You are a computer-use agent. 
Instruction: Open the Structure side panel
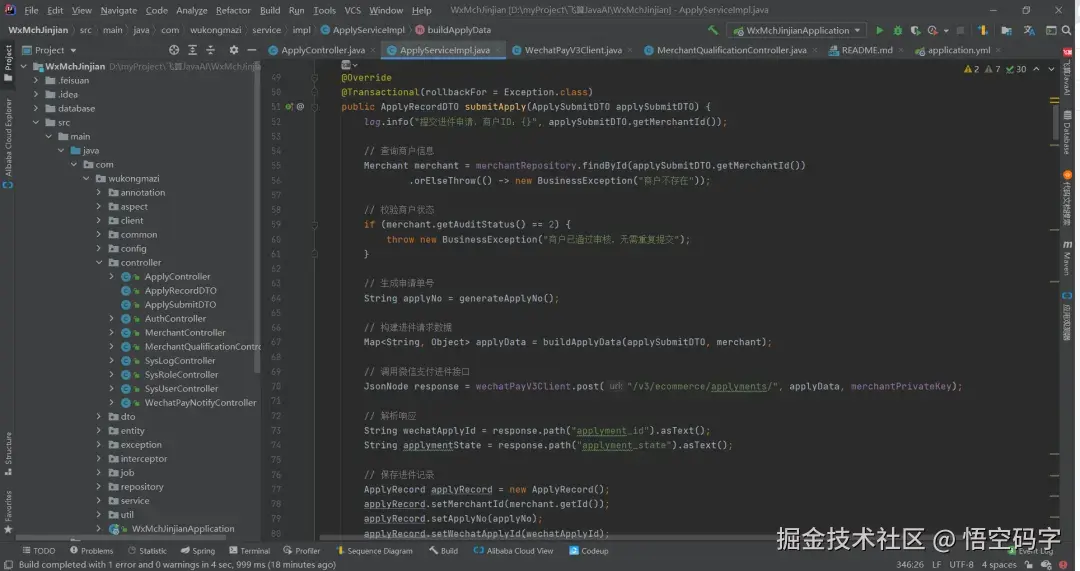[8, 453]
